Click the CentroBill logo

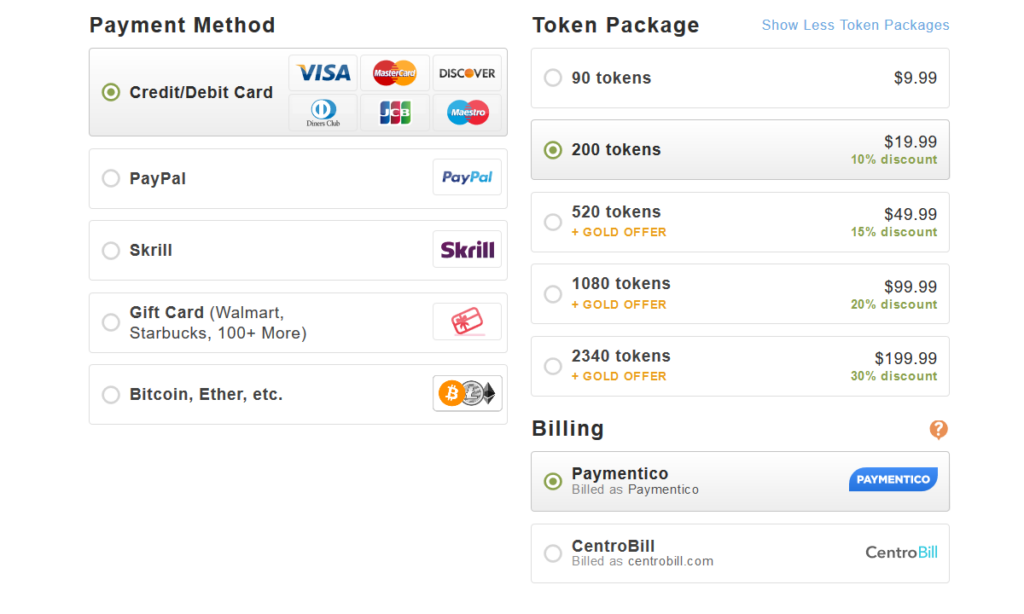[901, 553]
